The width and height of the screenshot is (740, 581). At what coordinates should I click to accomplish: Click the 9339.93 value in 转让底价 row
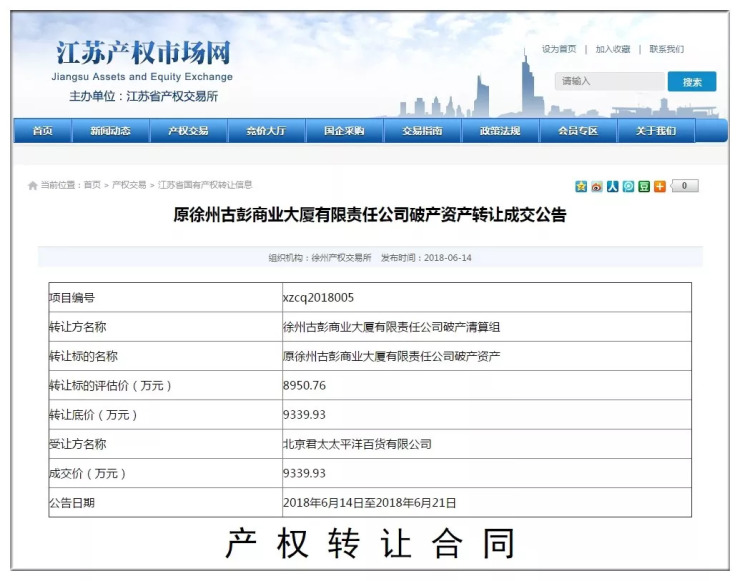tap(487, 414)
